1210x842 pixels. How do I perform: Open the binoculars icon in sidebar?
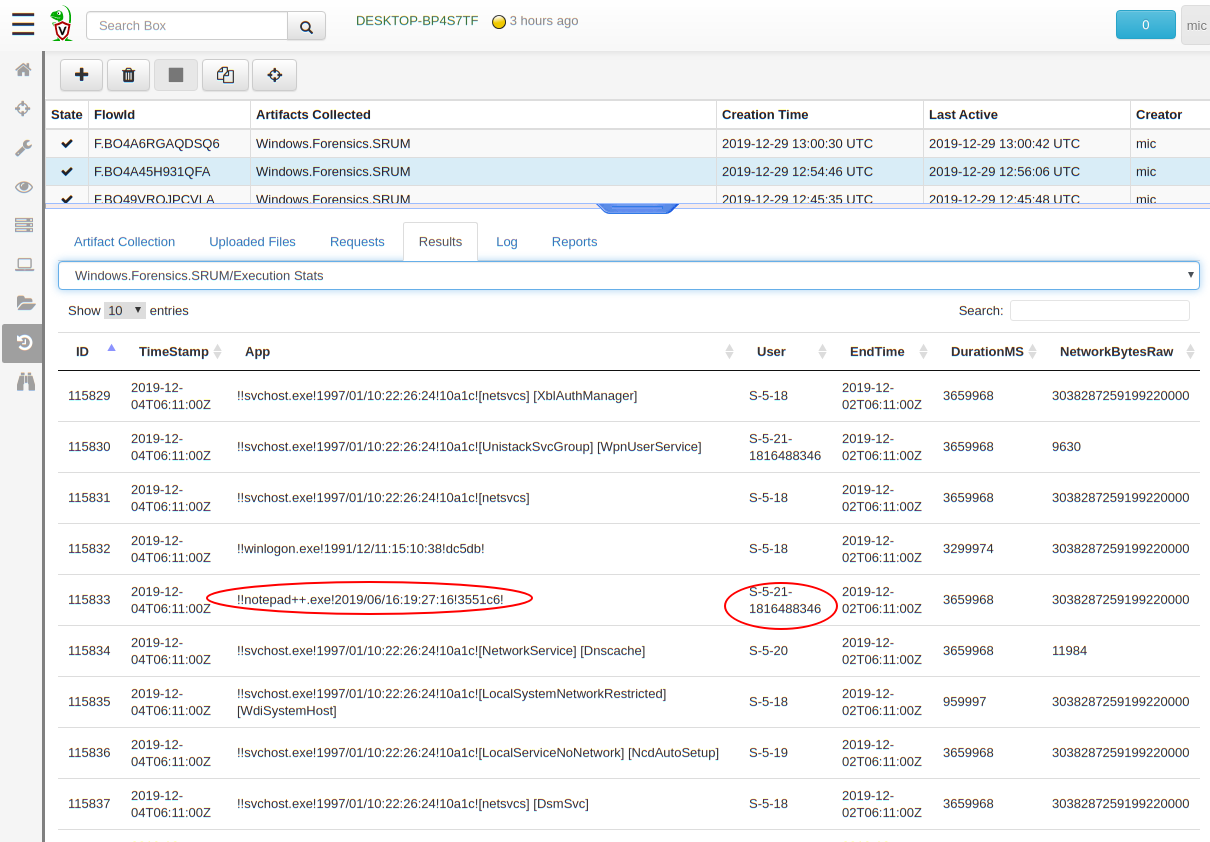(x=23, y=381)
